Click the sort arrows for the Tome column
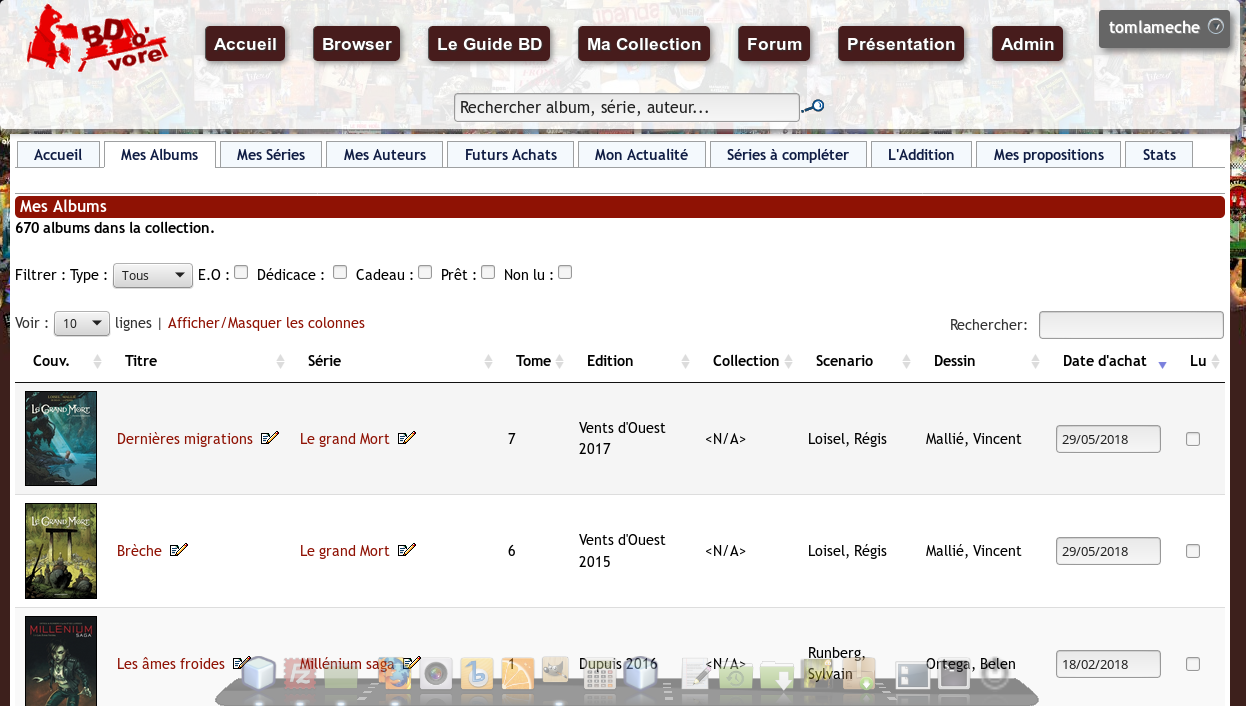Screen dimensions: 1246x706 [560, 362]
